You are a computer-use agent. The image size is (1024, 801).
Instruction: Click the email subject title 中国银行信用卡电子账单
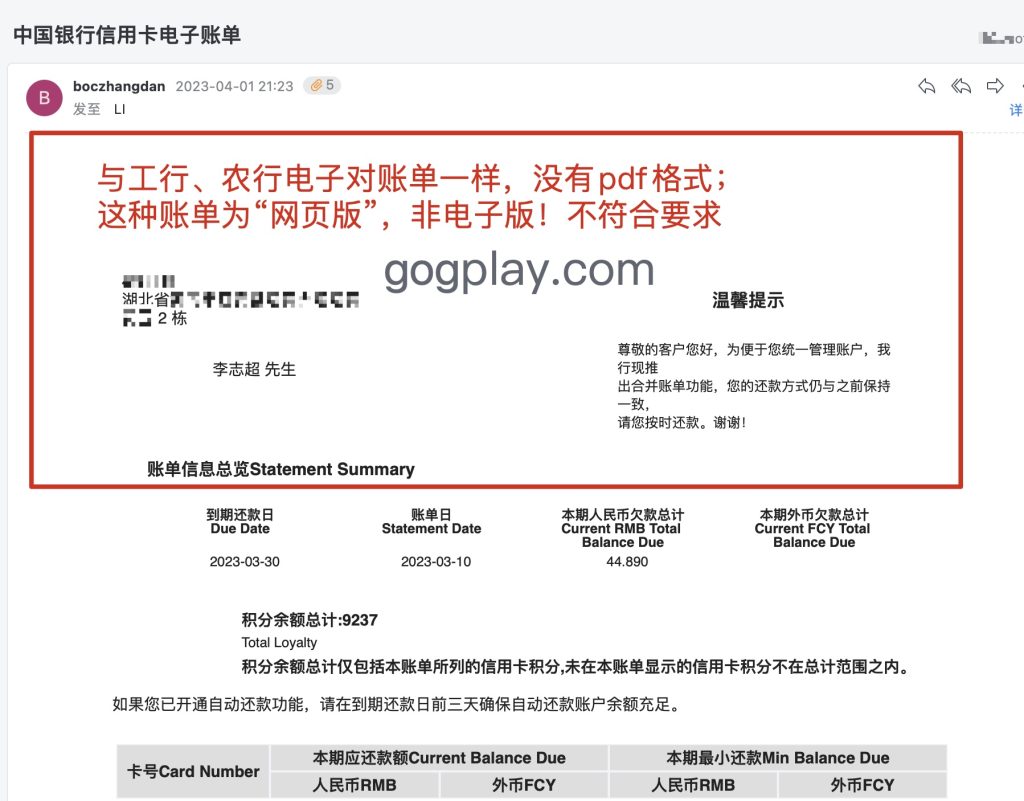(127, 34)
